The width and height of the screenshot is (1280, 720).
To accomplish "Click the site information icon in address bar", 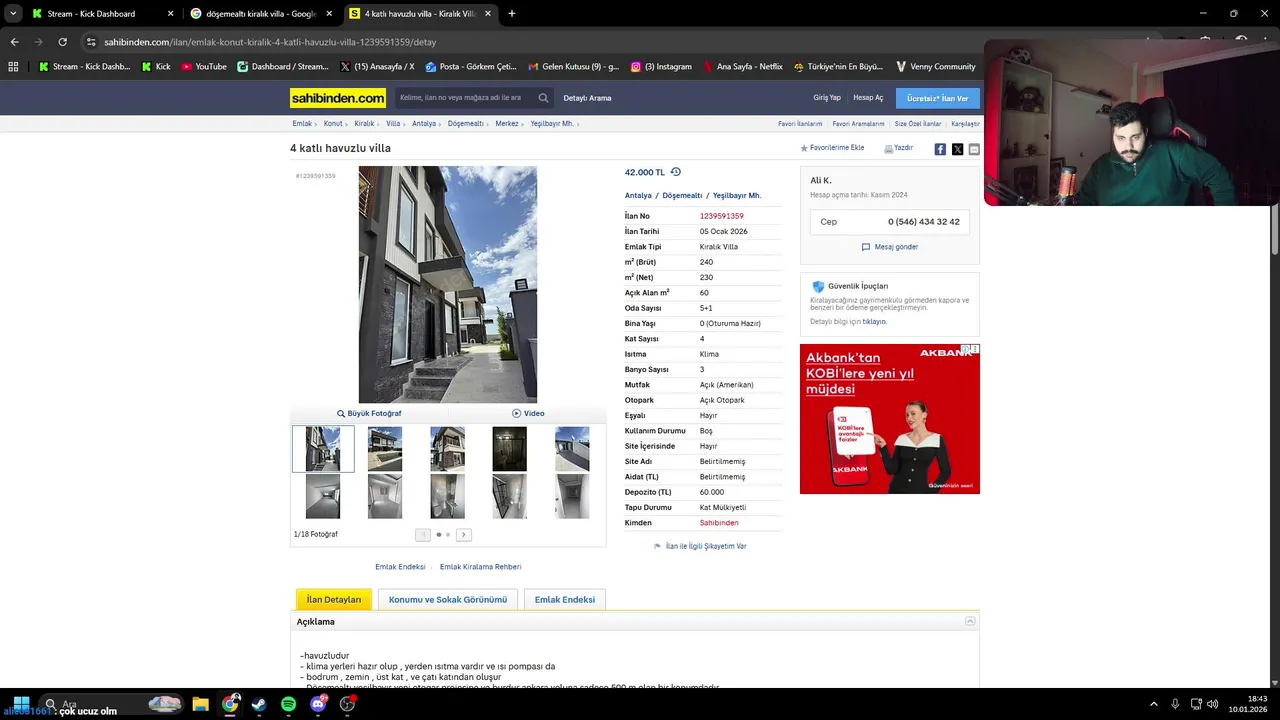I will click(91, 42).
